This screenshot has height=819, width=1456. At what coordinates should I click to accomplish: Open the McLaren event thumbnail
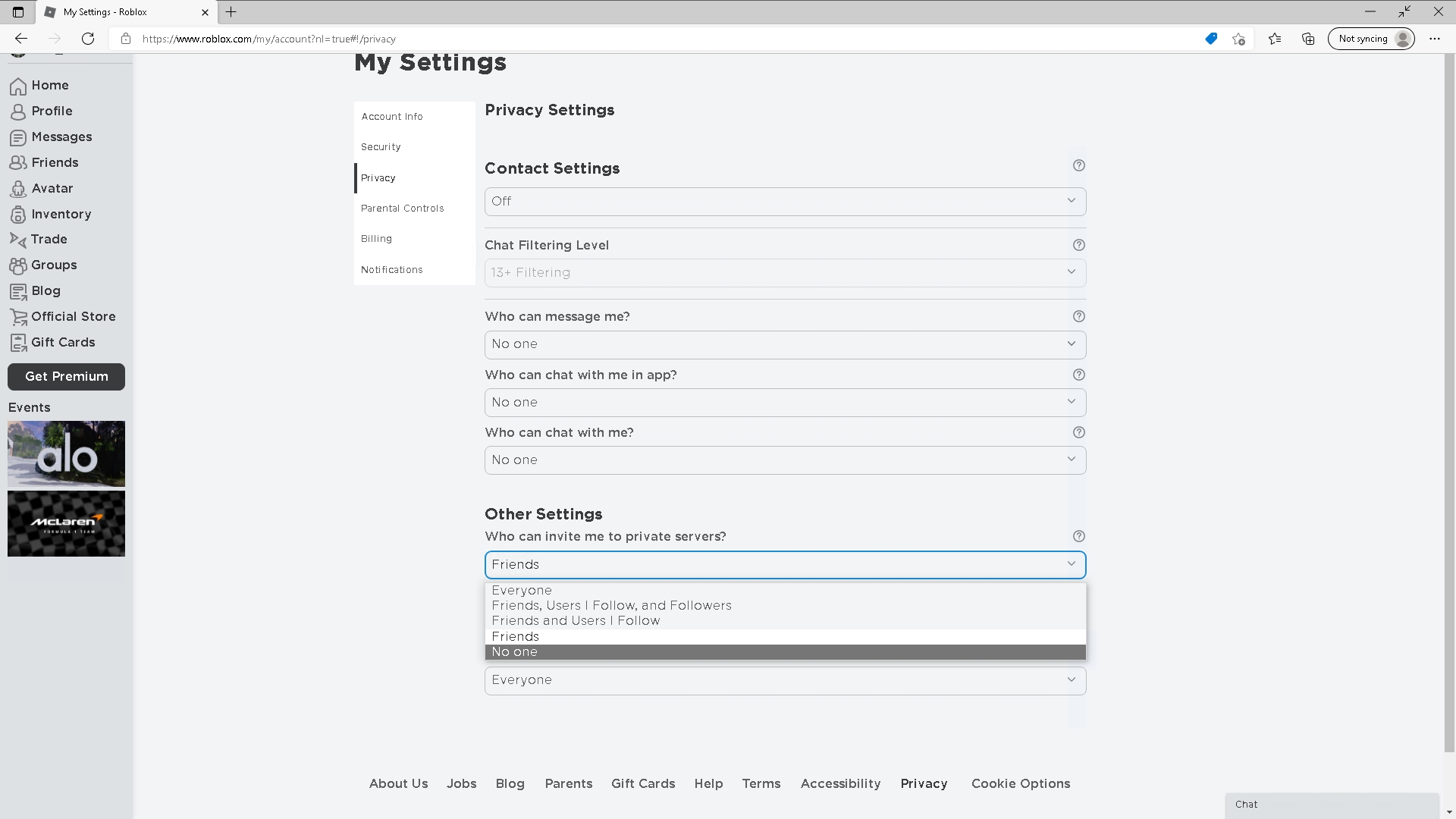tap(67, 524)
